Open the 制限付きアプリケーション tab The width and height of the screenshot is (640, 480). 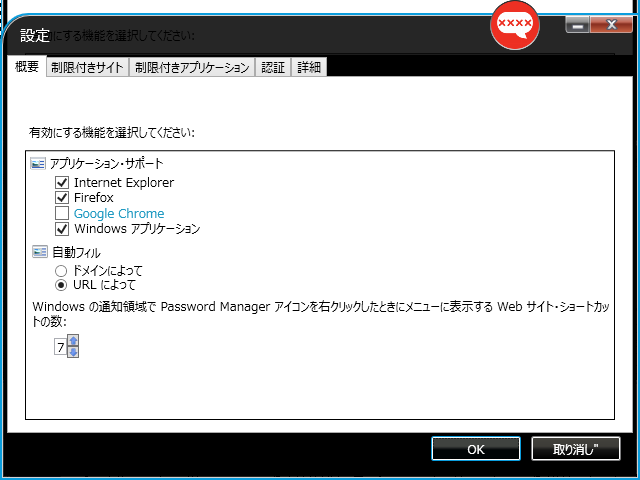(192, 67)
